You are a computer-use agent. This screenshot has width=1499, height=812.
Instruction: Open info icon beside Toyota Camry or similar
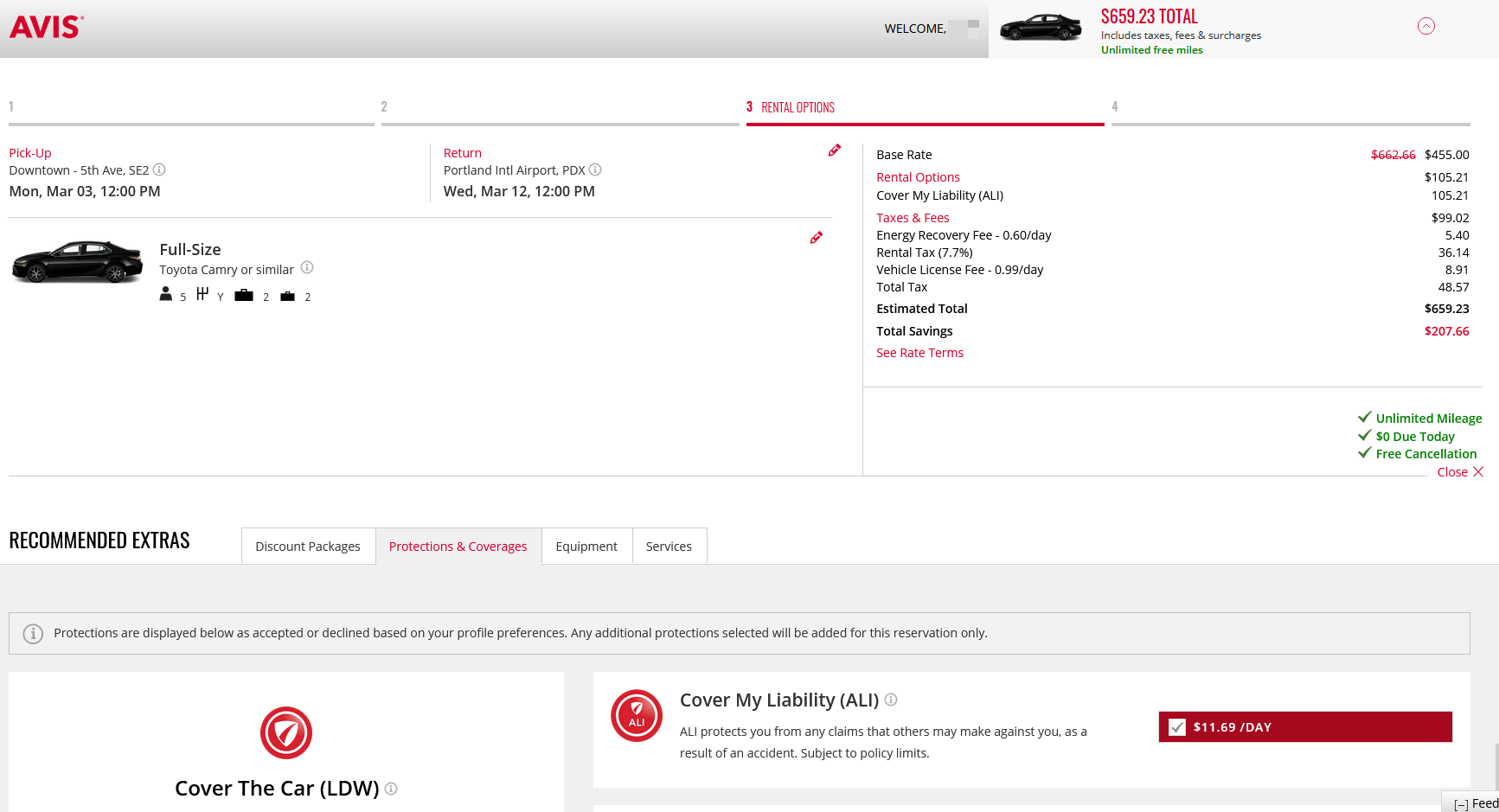tap(307, 268)
